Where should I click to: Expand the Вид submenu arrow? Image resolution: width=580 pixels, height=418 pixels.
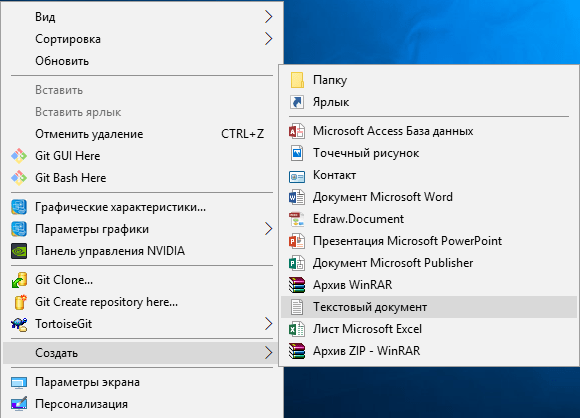tap(269, 17)
